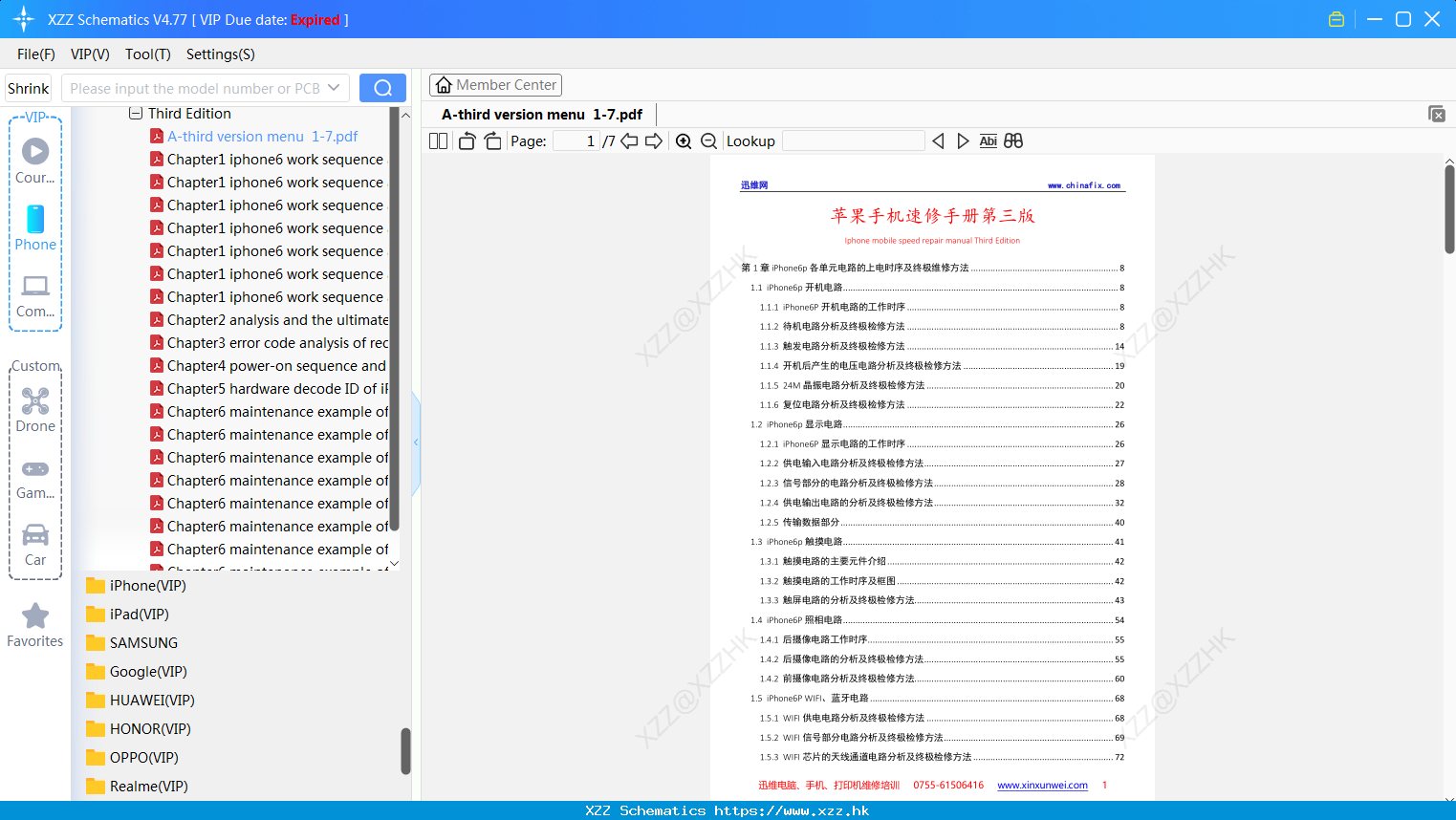The width and height of the screenshot is (1456, 820).
Task: Click the file tree scroll-down arrow
Action: [x=395, y=564]
